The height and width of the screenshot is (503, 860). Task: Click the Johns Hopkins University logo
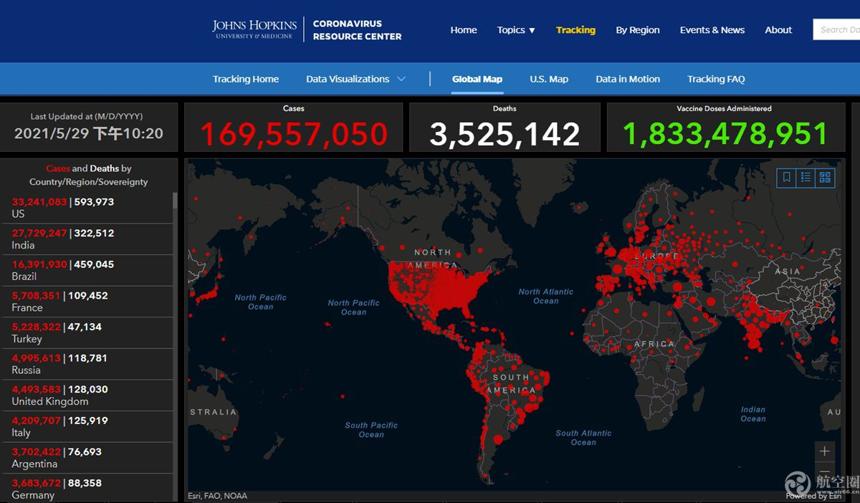(254, 29)
